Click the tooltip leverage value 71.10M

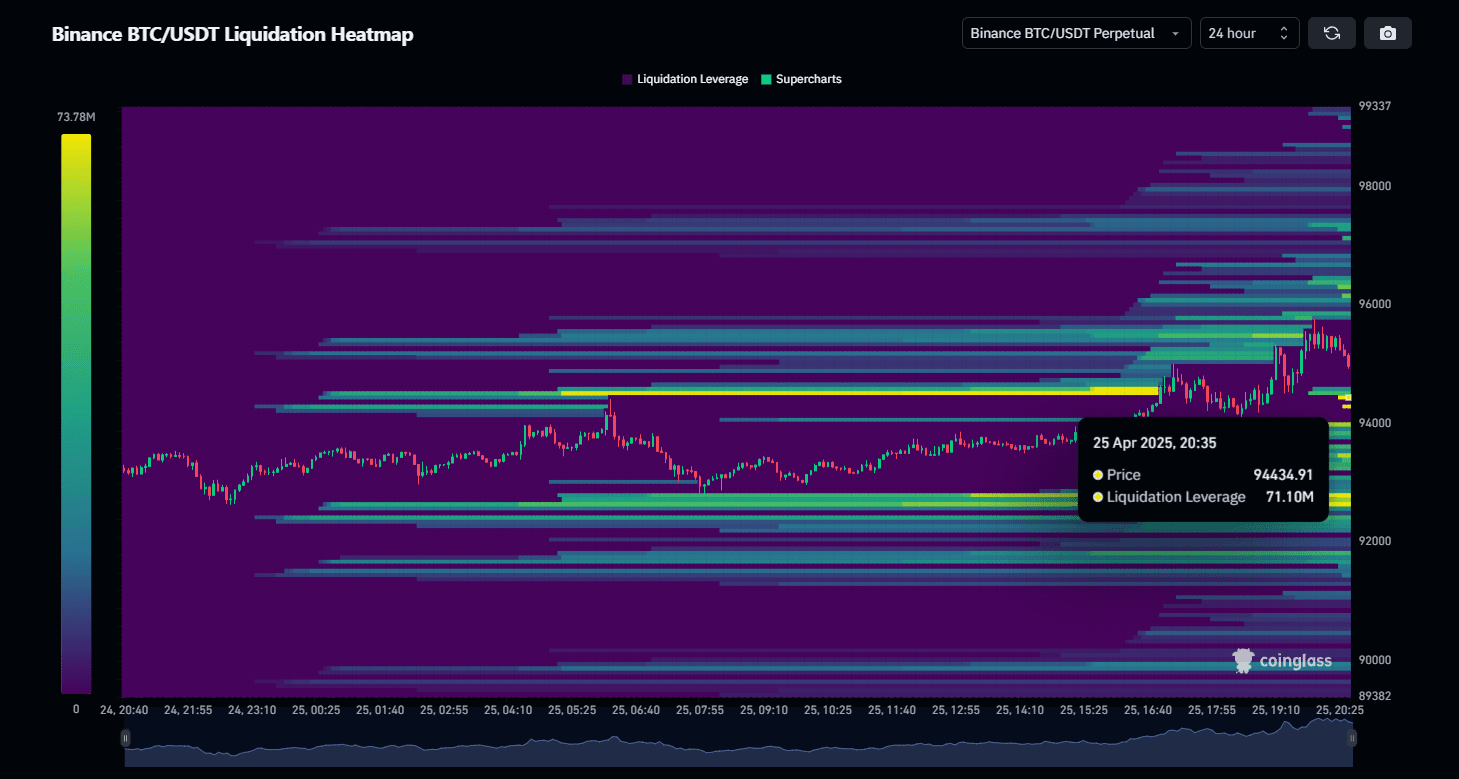[1290, 497]
